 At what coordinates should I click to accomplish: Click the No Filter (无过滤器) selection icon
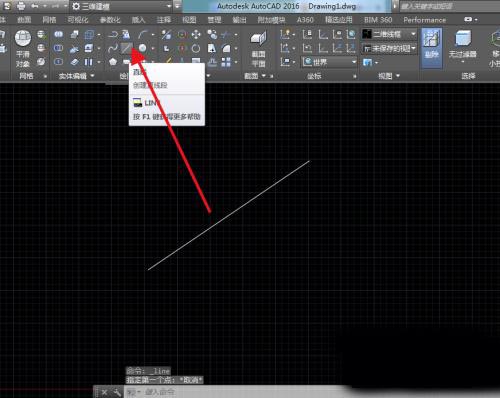[462, 47]
